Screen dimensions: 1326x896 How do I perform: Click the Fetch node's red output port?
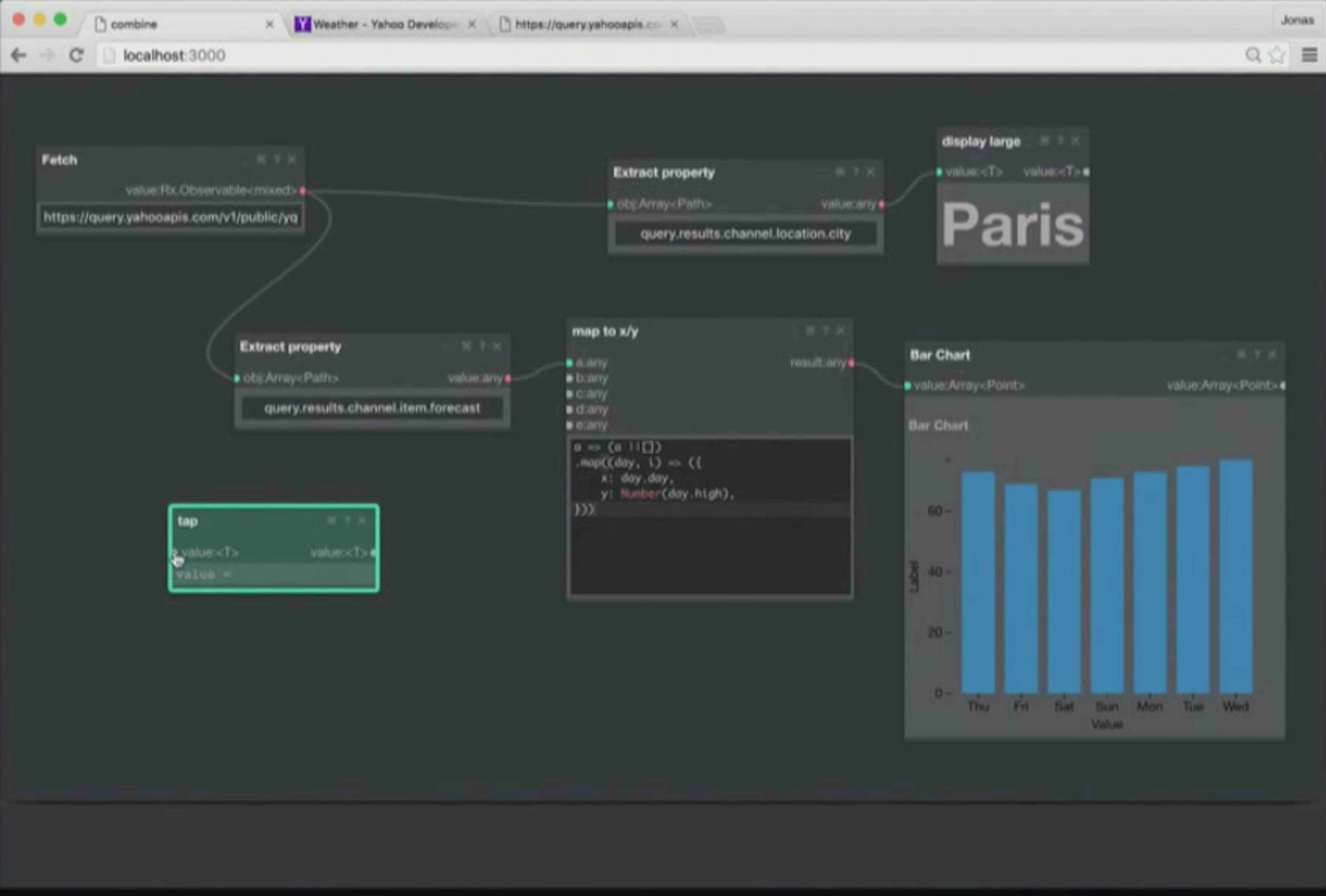click(x=302, y=191)
